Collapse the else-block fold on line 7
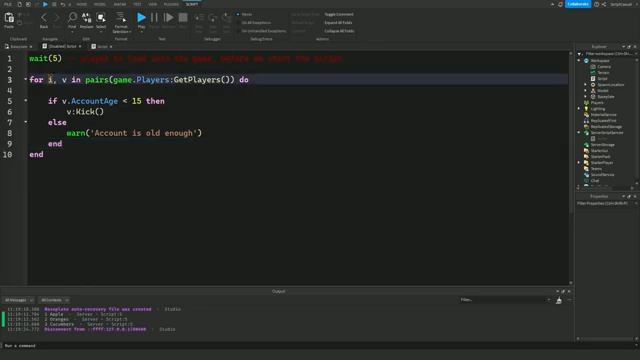The width and height of the screenshot is (640, 360). pyautogui.click(x=25, y=122)
